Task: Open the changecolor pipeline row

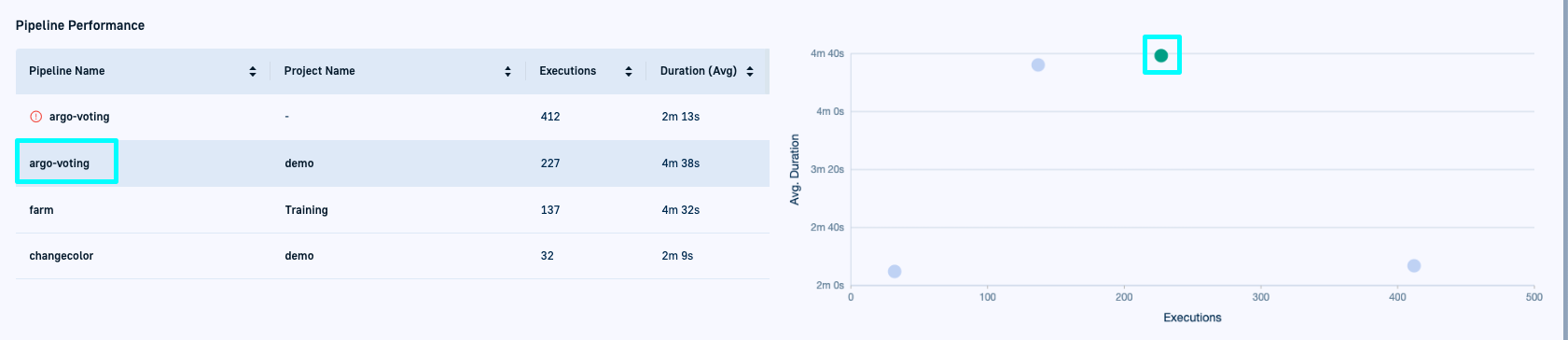Action: click(393, 256)
